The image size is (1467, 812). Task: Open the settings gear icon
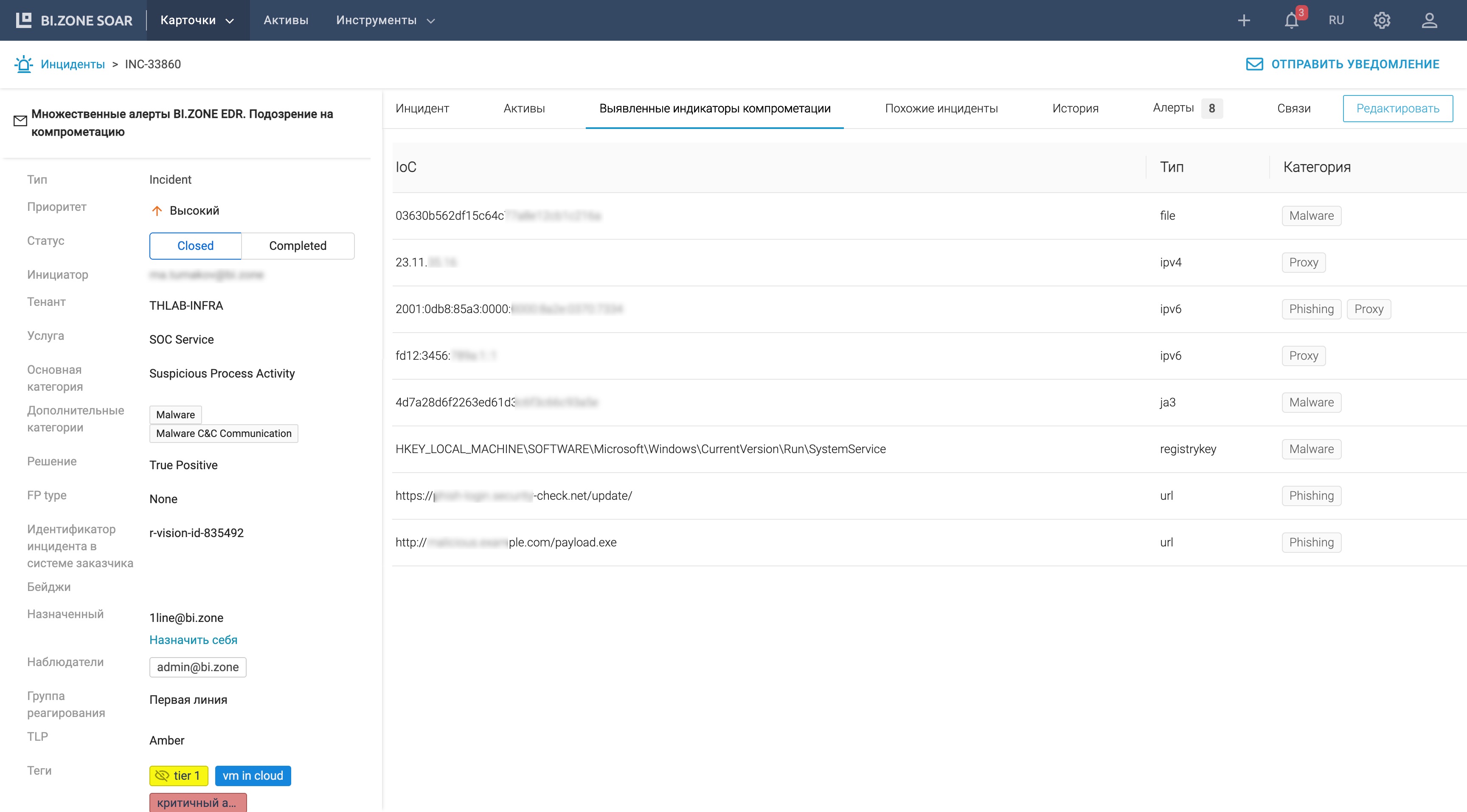(1382, 20)
